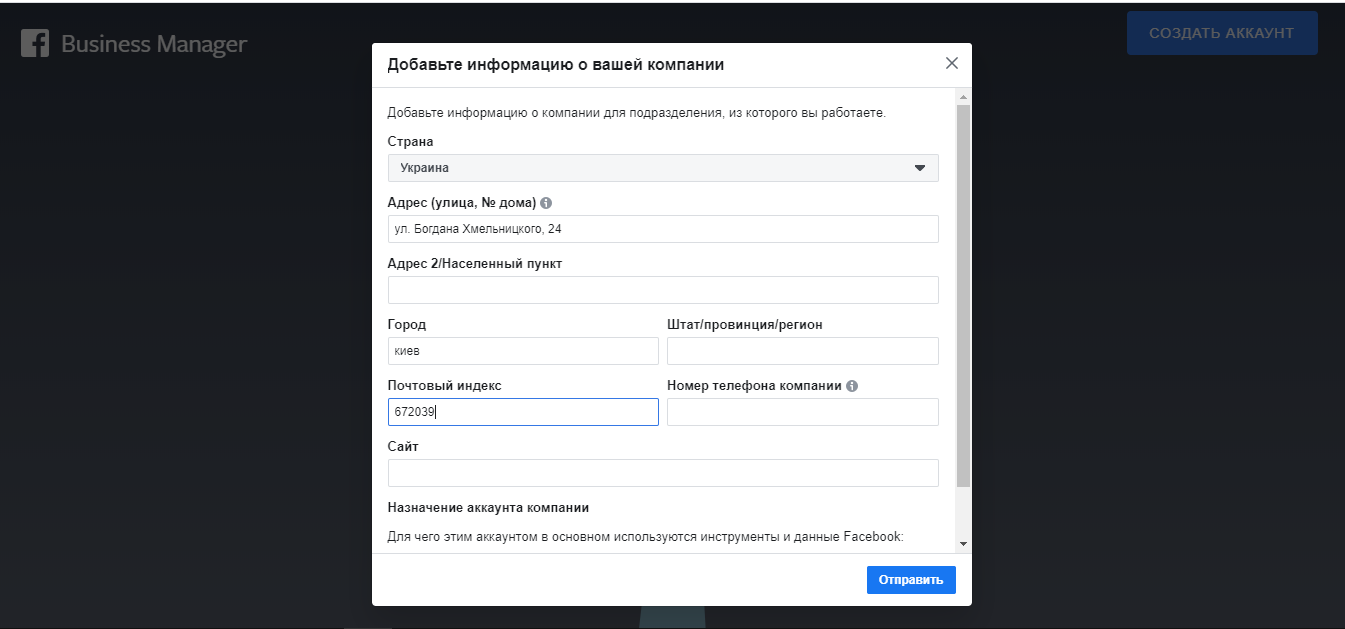Click the street address input field
The image size is (1345, 629).
662,229
